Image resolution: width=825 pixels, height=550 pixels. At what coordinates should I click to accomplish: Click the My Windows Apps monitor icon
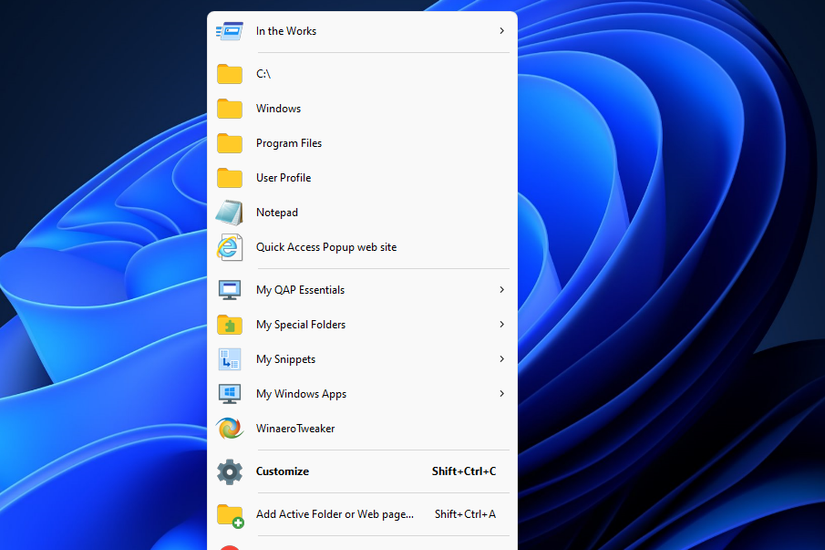(x=229, y=394)
